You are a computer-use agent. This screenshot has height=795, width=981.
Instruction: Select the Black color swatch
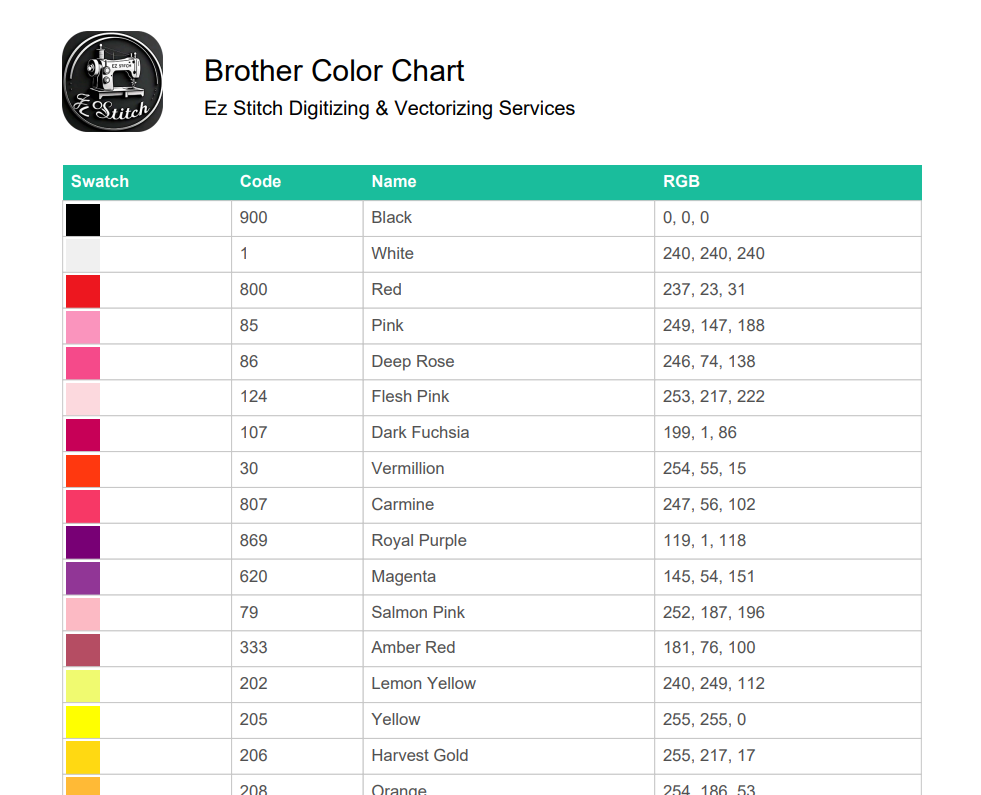83,220
